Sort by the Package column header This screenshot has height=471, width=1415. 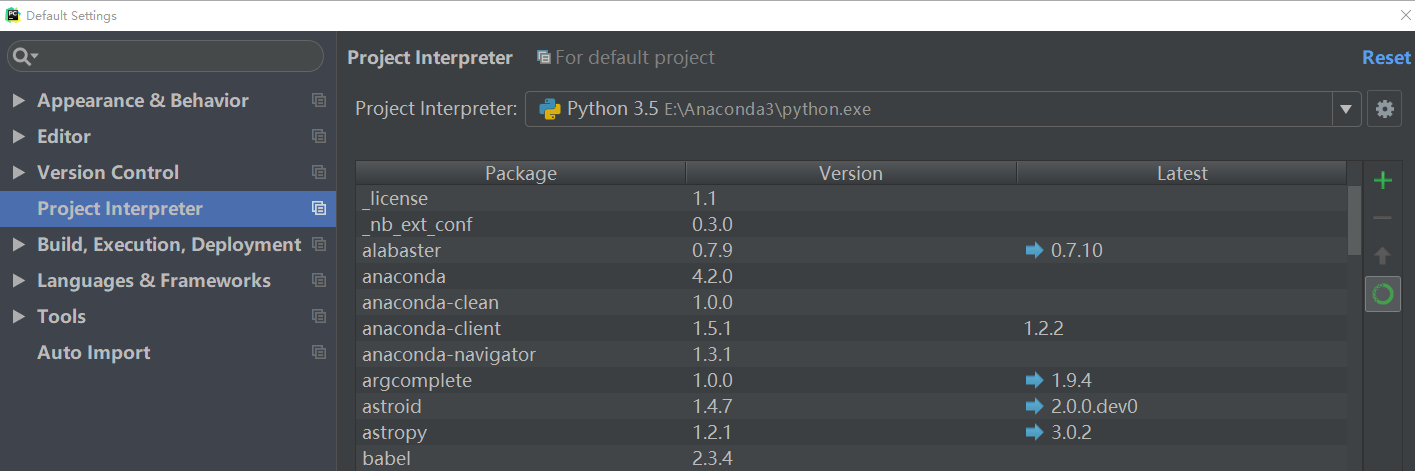(x=521, y=173)
